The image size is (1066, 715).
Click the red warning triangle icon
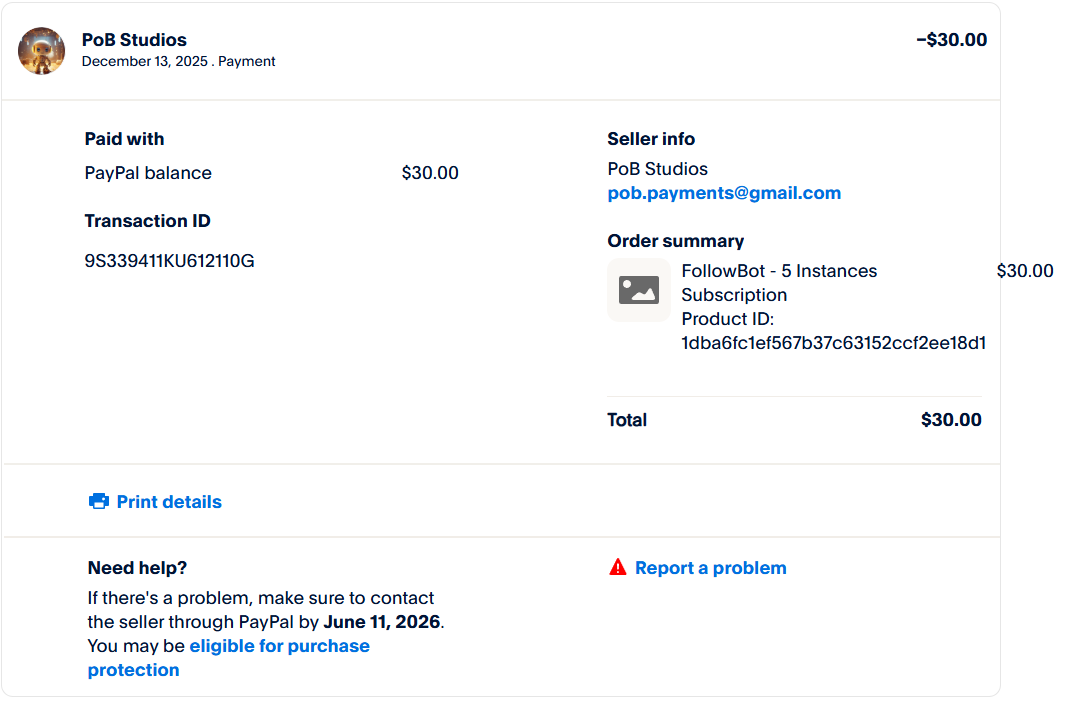(617, 568)
